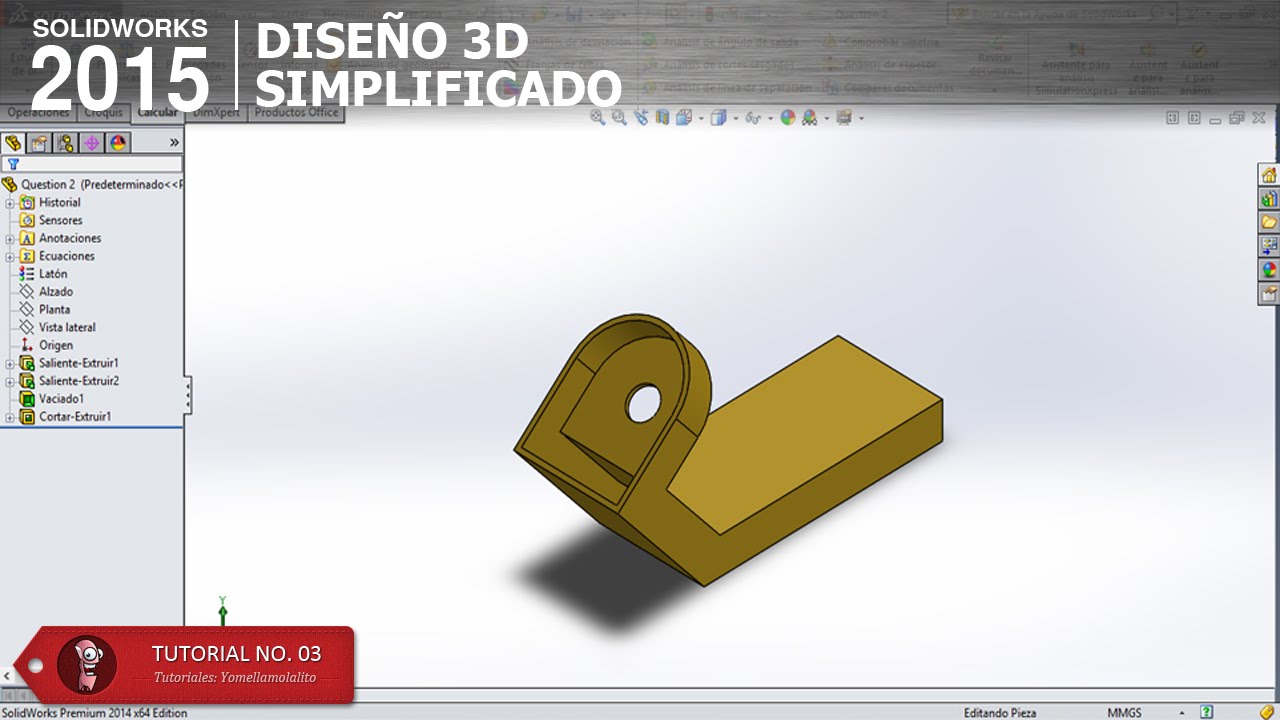
Task: Open the PropertyManager tab icon
Action: tap(40, 143)
